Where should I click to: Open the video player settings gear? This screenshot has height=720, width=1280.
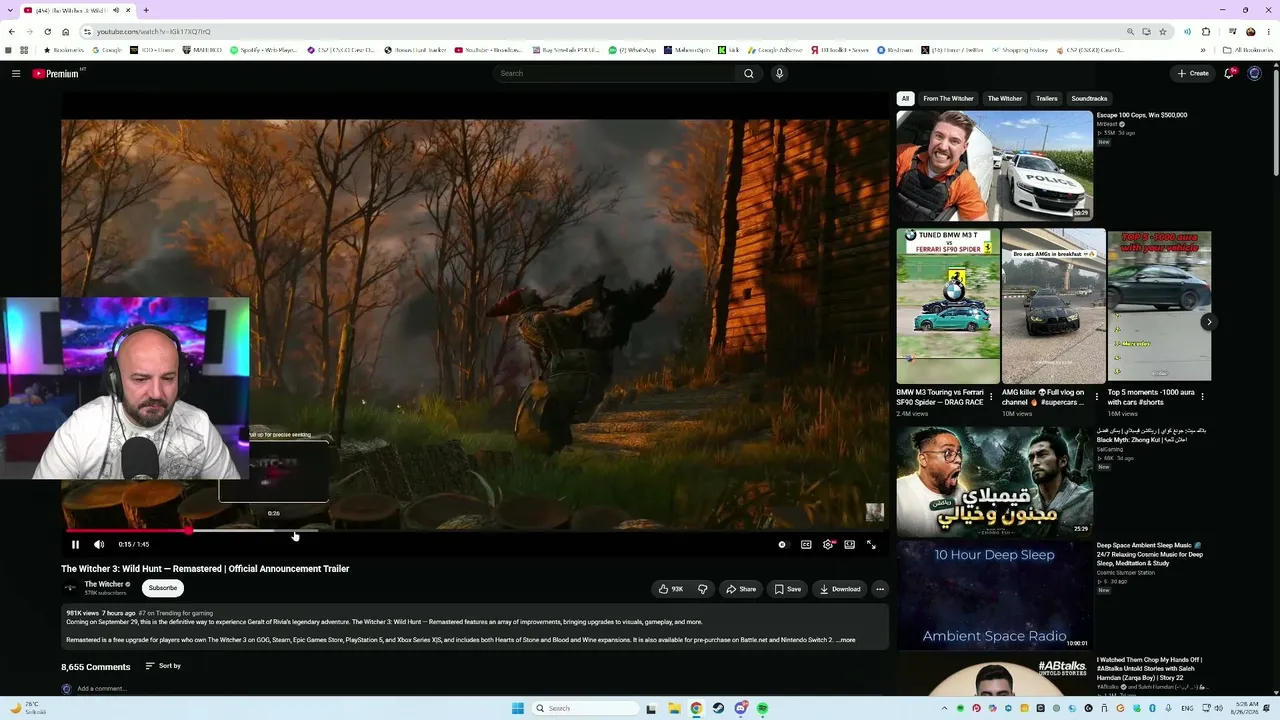[x=828, y=544]
